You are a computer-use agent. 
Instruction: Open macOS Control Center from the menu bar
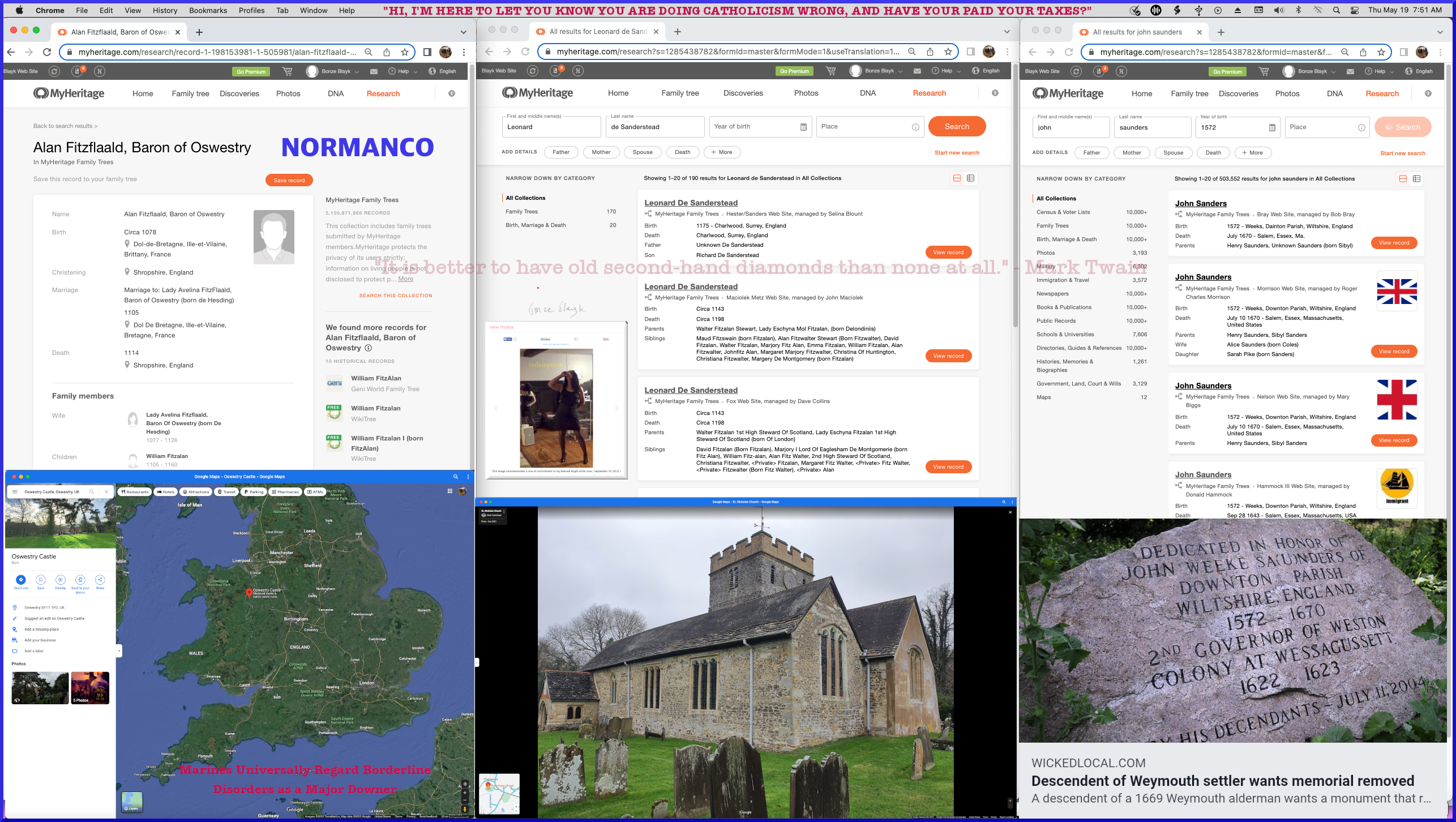(1354, 10)
